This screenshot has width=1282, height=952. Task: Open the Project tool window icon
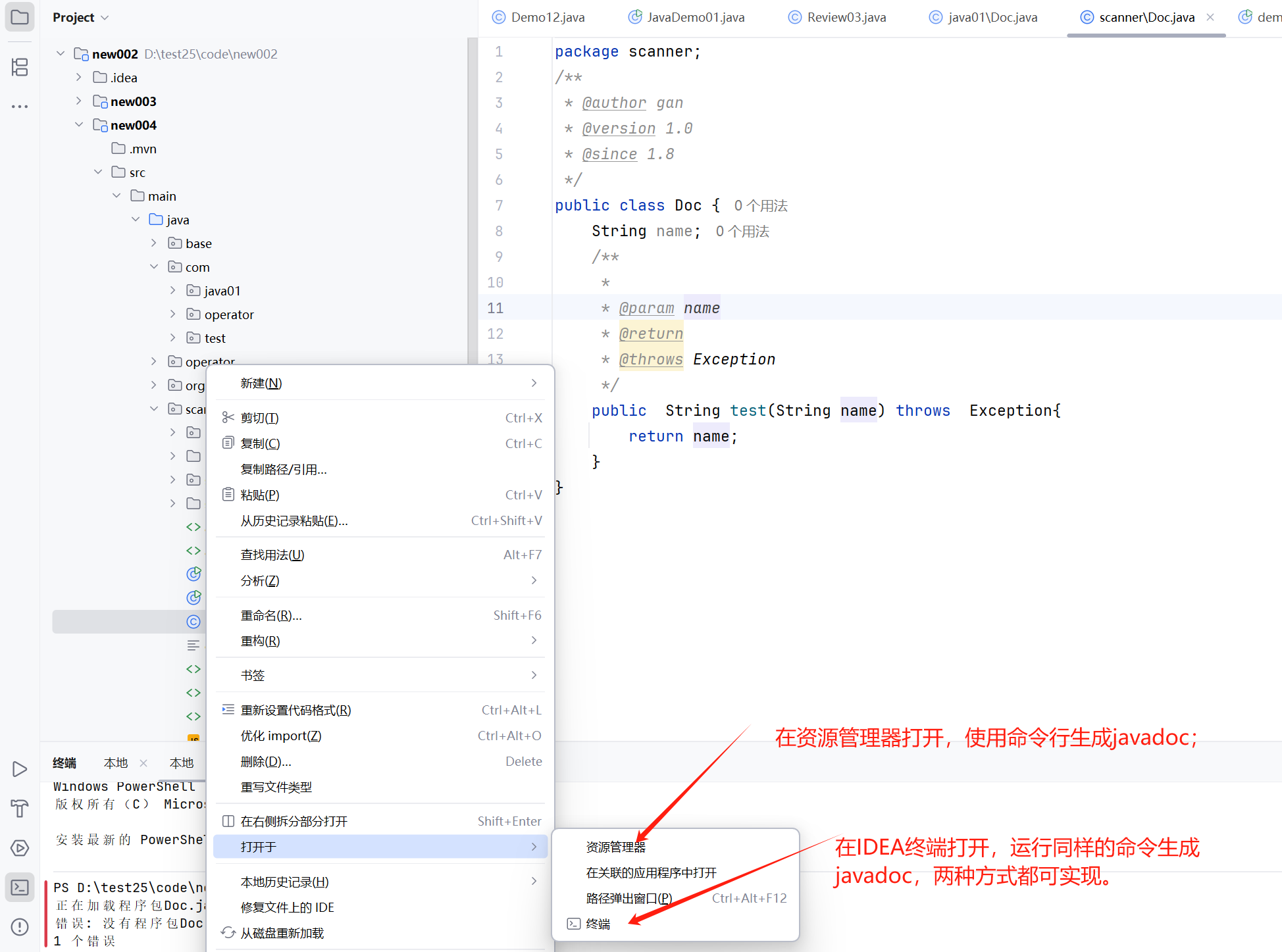point(20,17)
